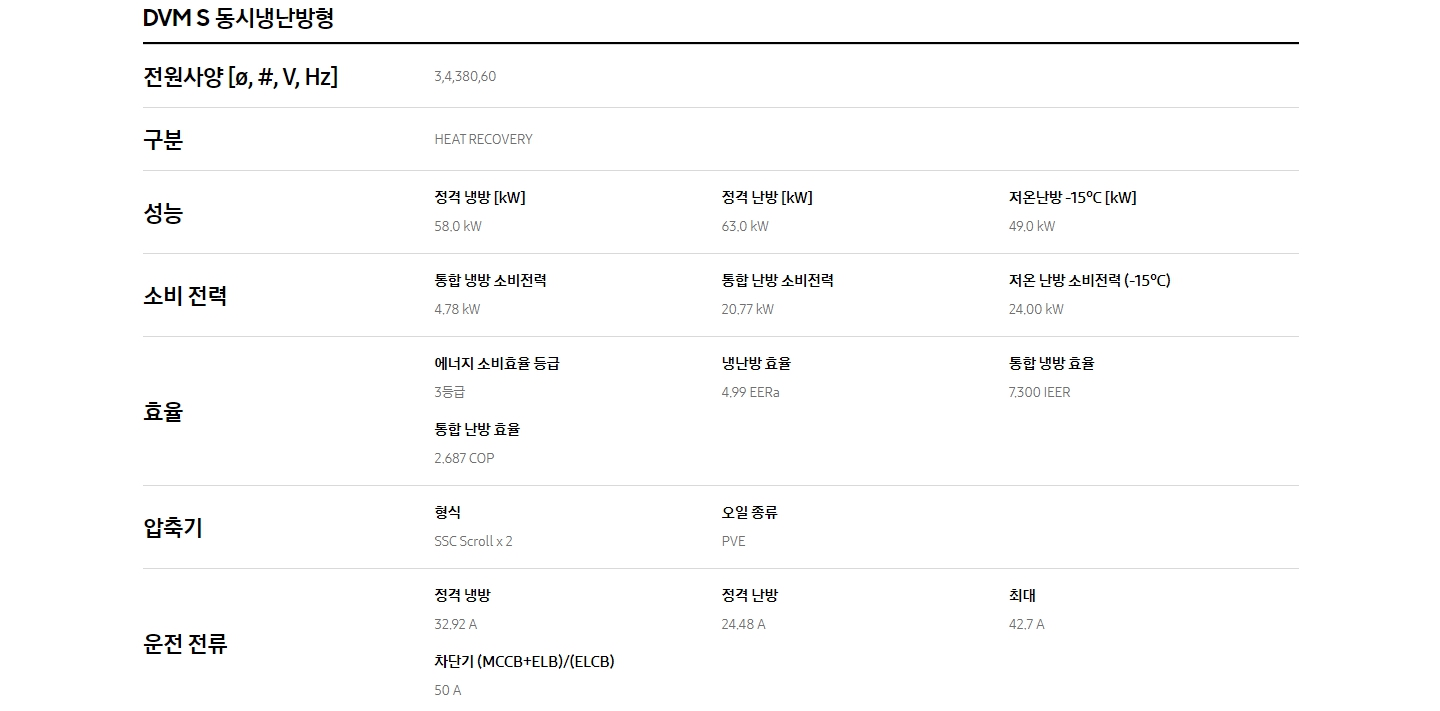The width and height of the screenshot is (1440, 711).
Task: Select the 20.77 kW heating power value
Action: (x=747, y=309)
